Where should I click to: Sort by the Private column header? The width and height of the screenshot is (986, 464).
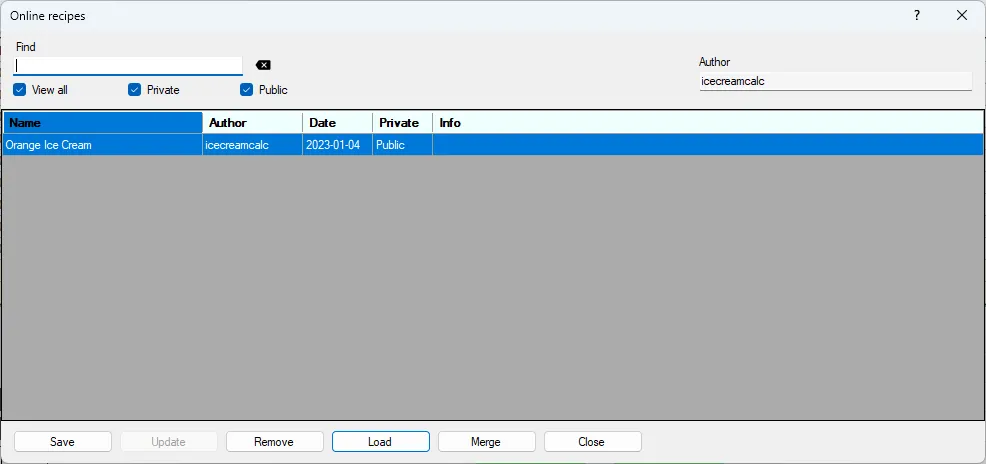coord(402,123)
